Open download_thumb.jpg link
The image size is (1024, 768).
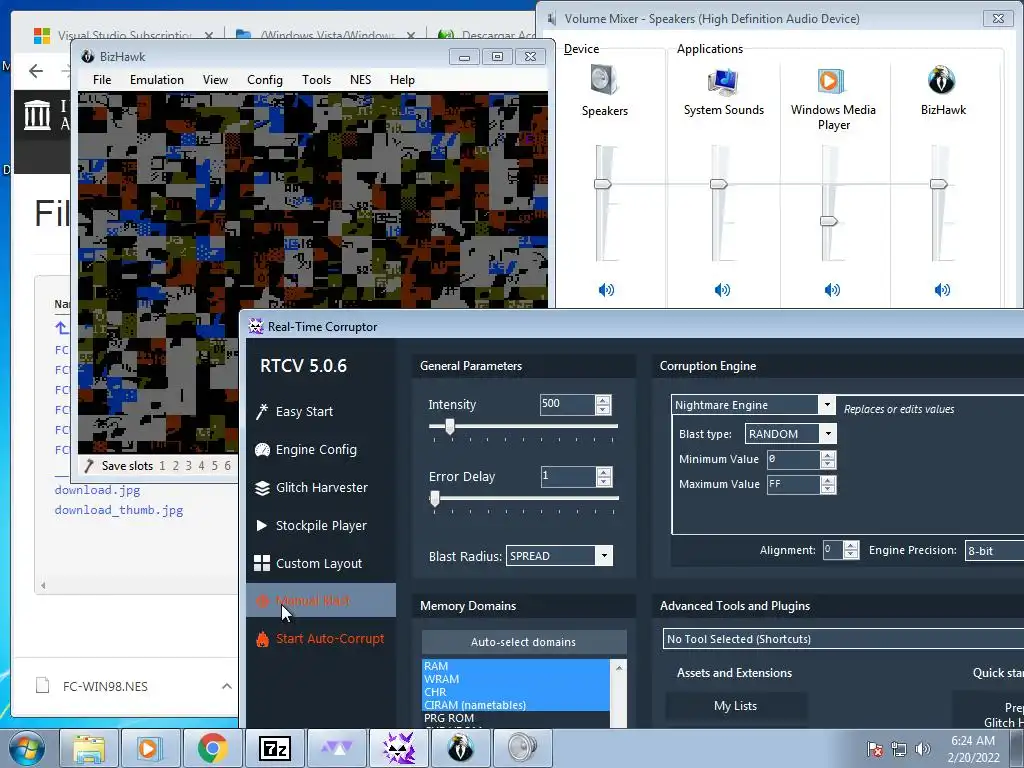[119, 510]
